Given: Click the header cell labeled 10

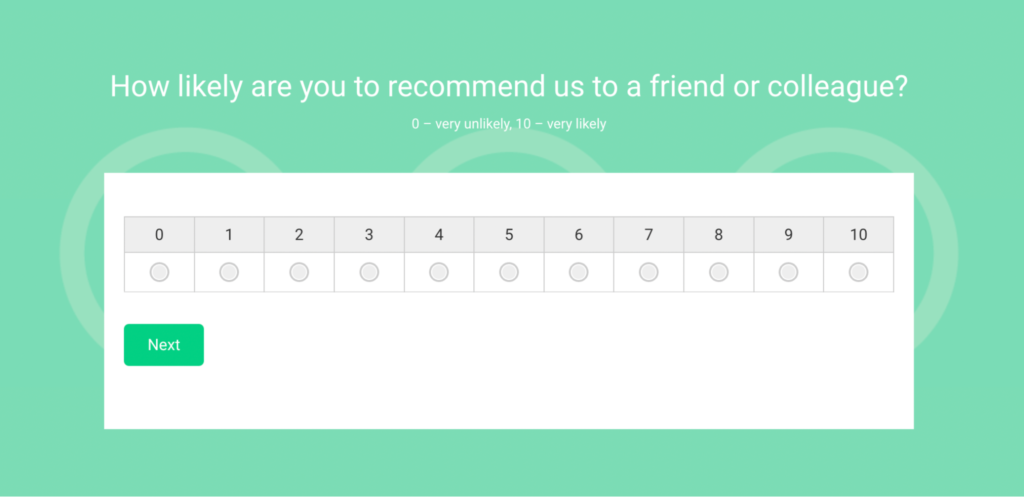Looking at the screenshot, I should (x=858, y=235).
